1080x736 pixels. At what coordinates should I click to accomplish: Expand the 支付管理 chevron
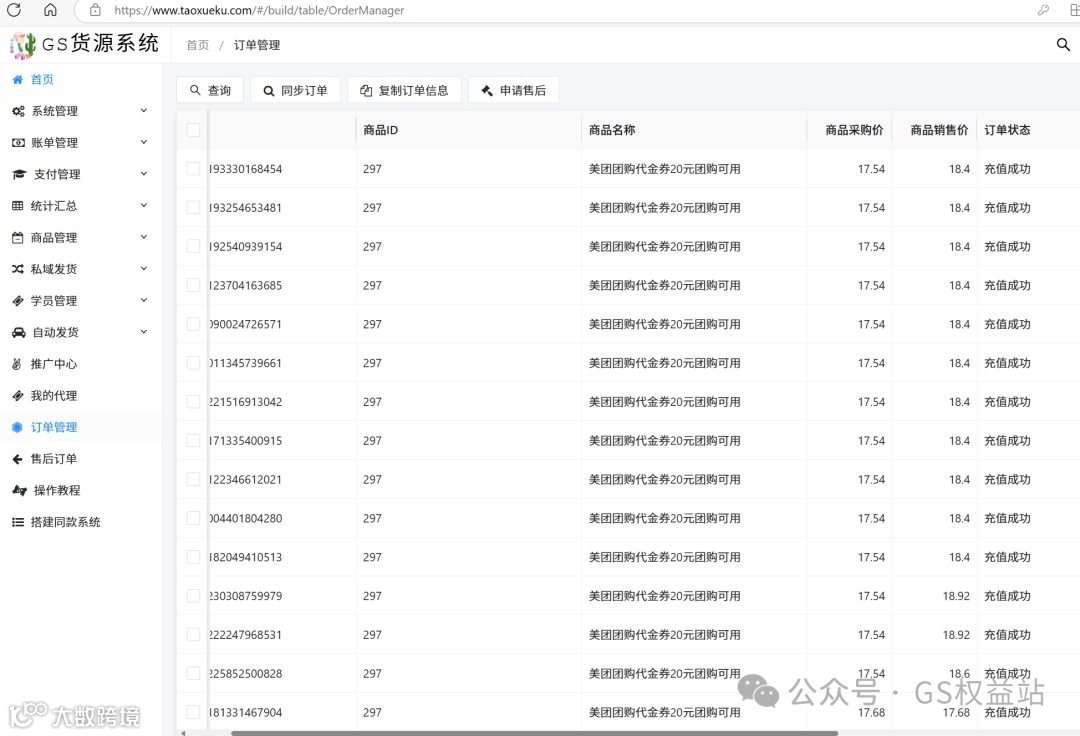coord(144,174)
